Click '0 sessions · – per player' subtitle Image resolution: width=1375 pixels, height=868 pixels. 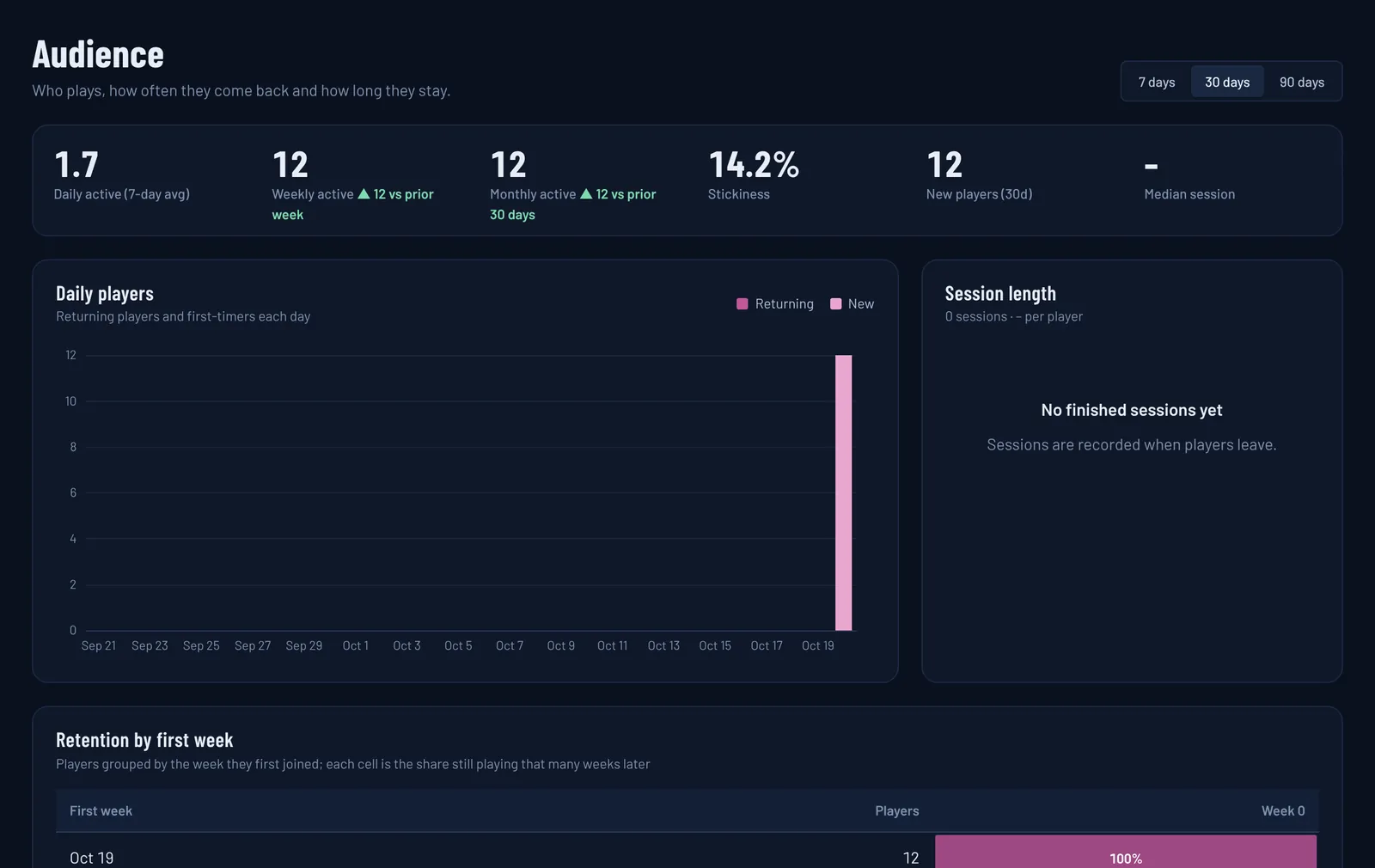click(x=1014, y=316)
